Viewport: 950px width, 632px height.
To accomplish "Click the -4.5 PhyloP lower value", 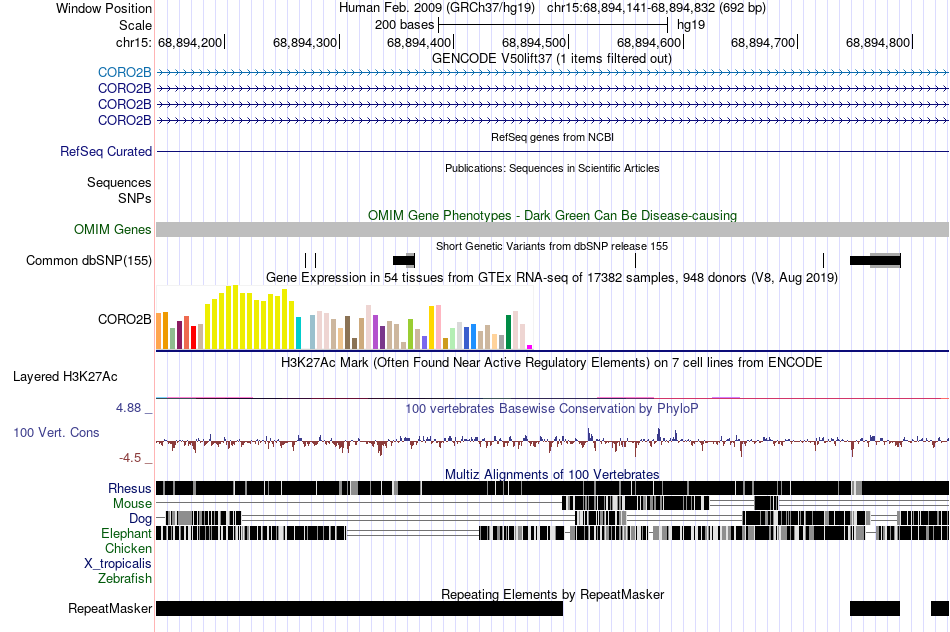I will pos(130,458).
